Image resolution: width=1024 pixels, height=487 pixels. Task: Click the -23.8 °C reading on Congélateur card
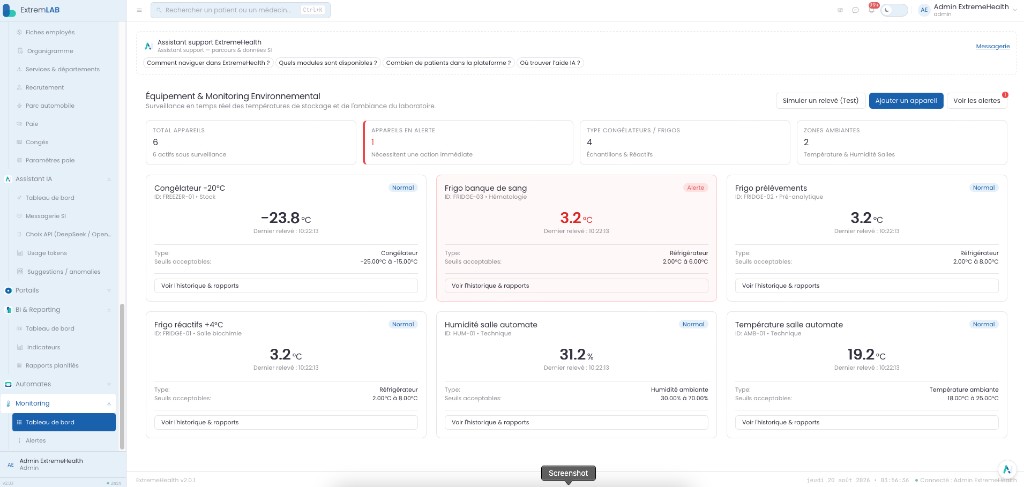(285, 218)
